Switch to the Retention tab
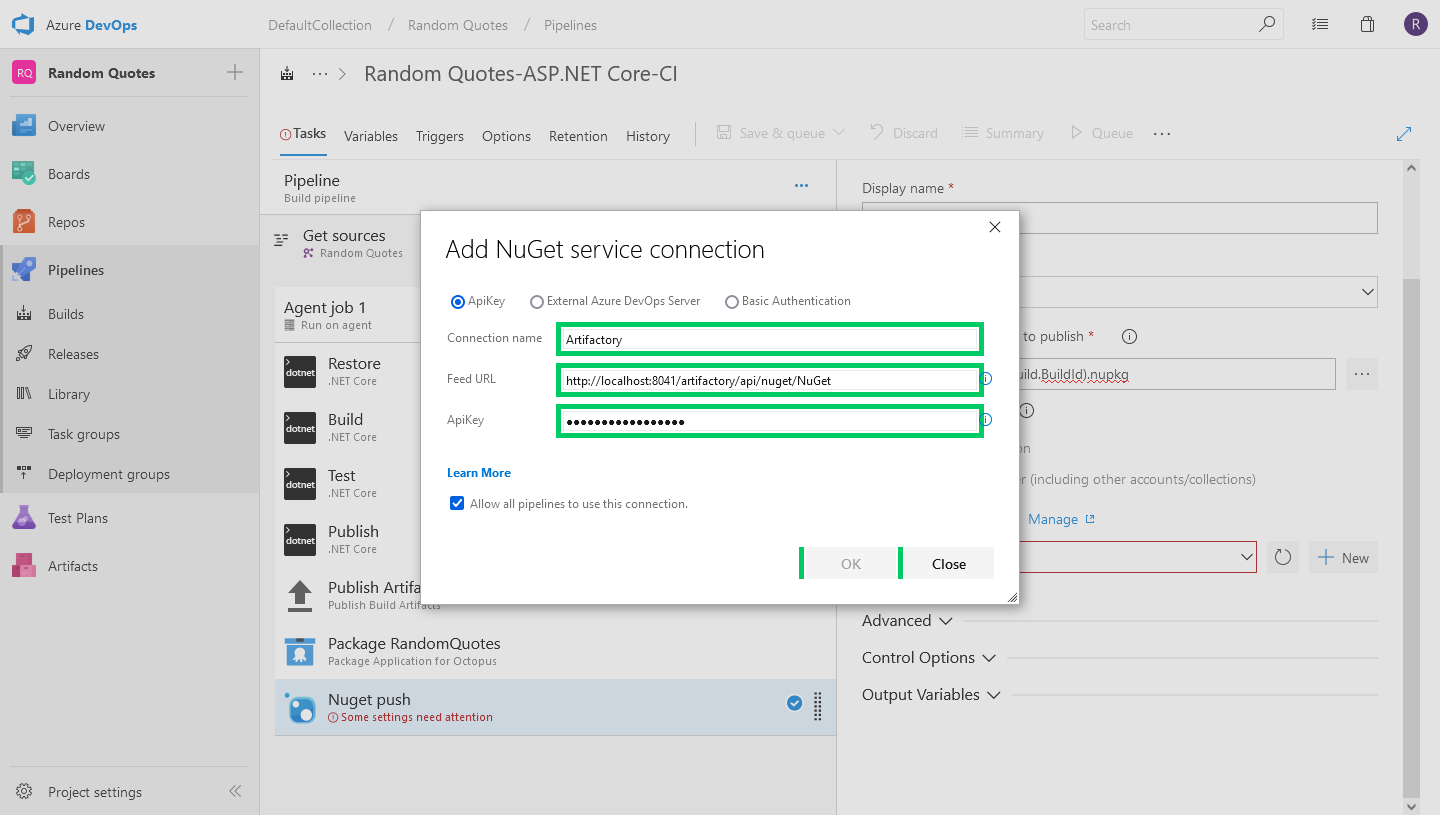 tap(578, 136)
